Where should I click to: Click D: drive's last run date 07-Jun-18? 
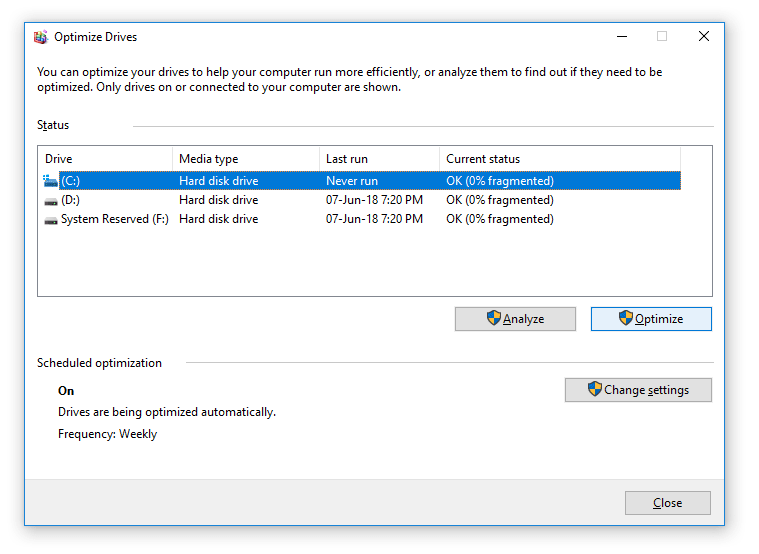click(x=374, y=200)
